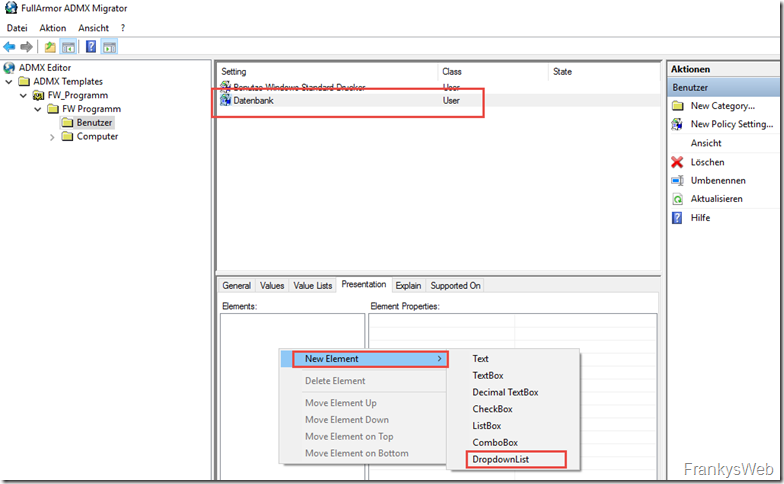Click the blue Help toolbar icon

91,47
